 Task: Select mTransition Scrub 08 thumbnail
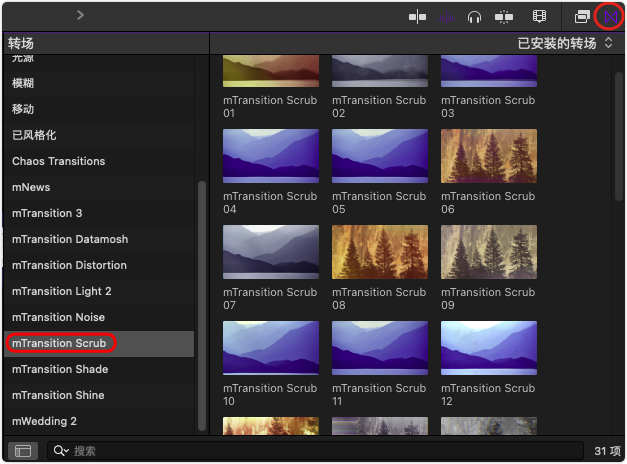(380, 252)
